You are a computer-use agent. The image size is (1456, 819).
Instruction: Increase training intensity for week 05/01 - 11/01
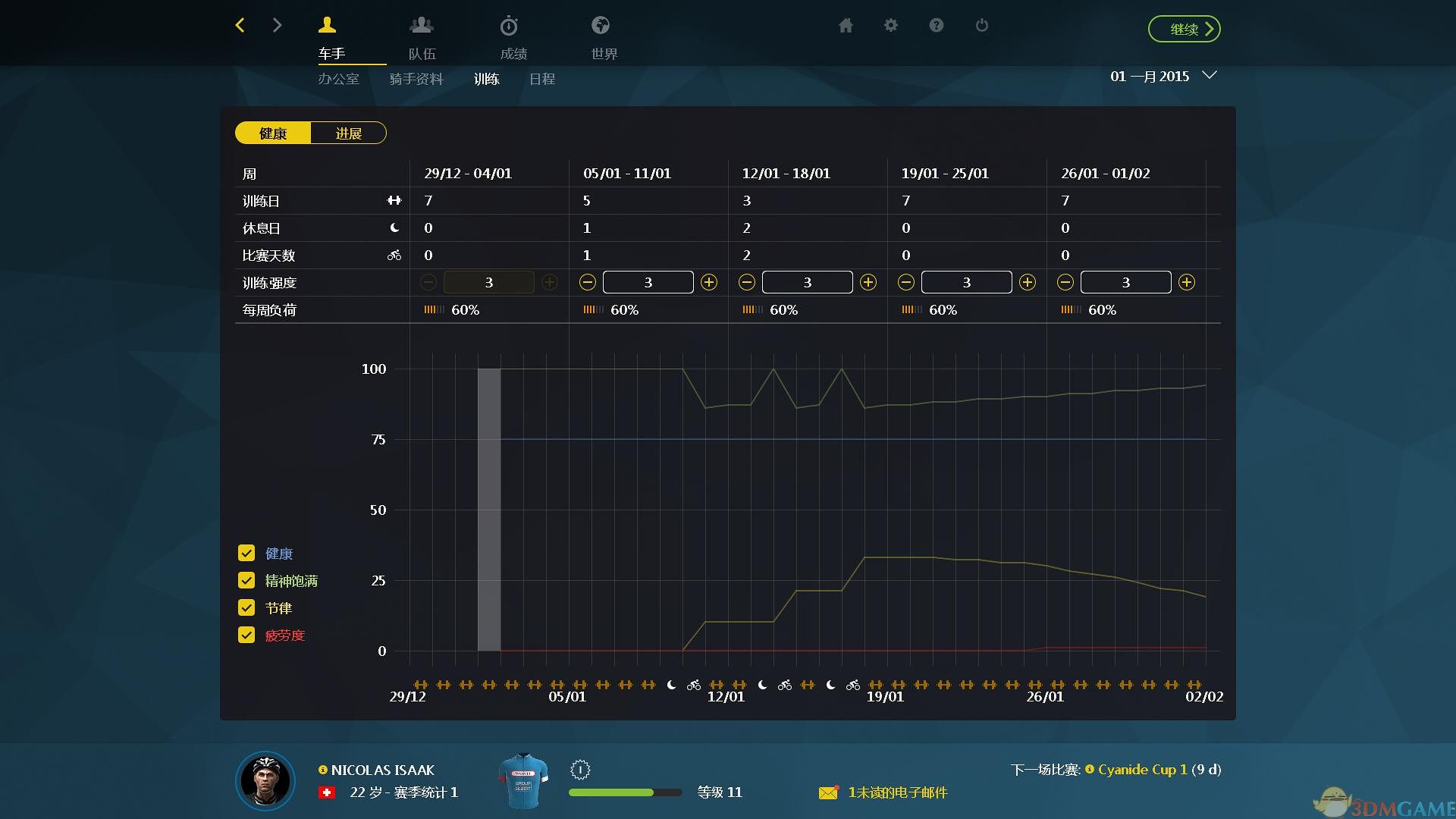709,283
